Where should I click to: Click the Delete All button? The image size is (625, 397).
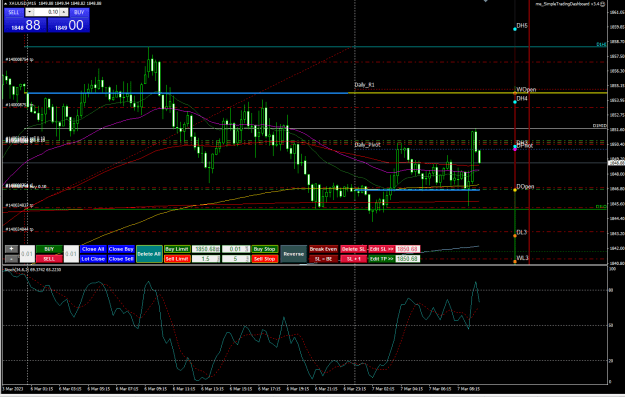[x=149, y=254]
